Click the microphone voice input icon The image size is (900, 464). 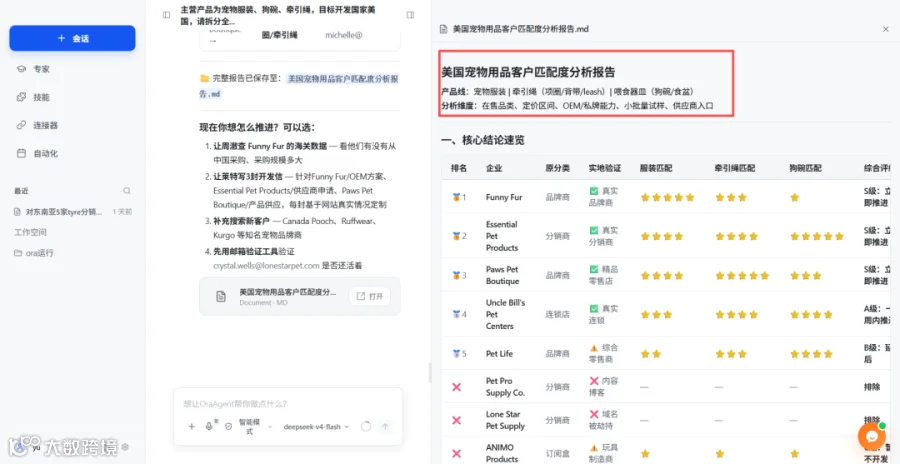209,427
